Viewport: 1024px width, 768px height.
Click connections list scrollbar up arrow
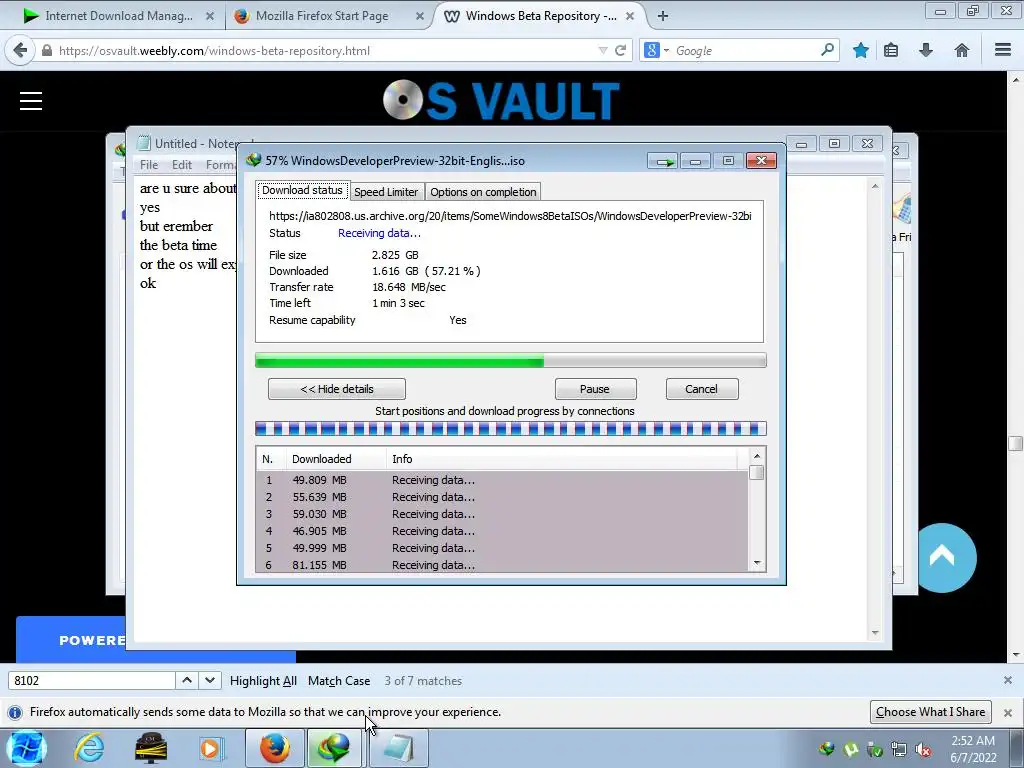click(757, 456)
